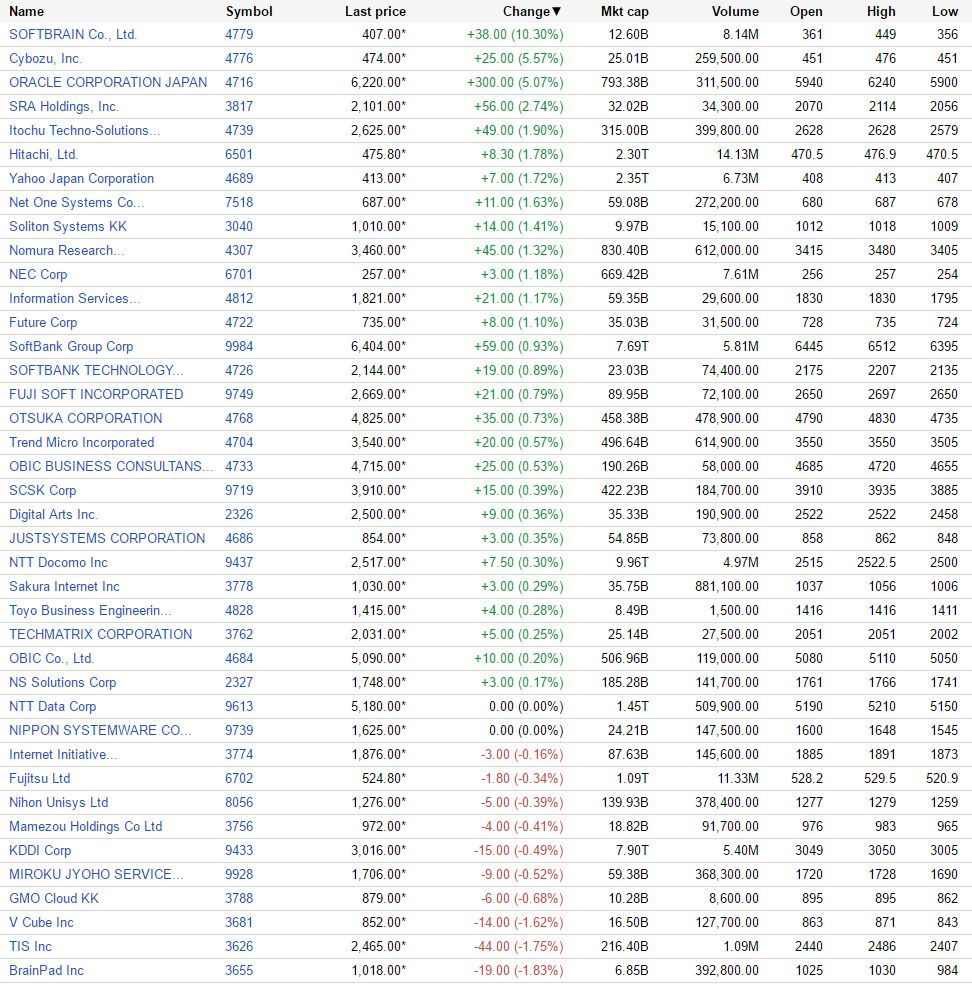Click ticker symbol 9437

click(x=239, y=562)
